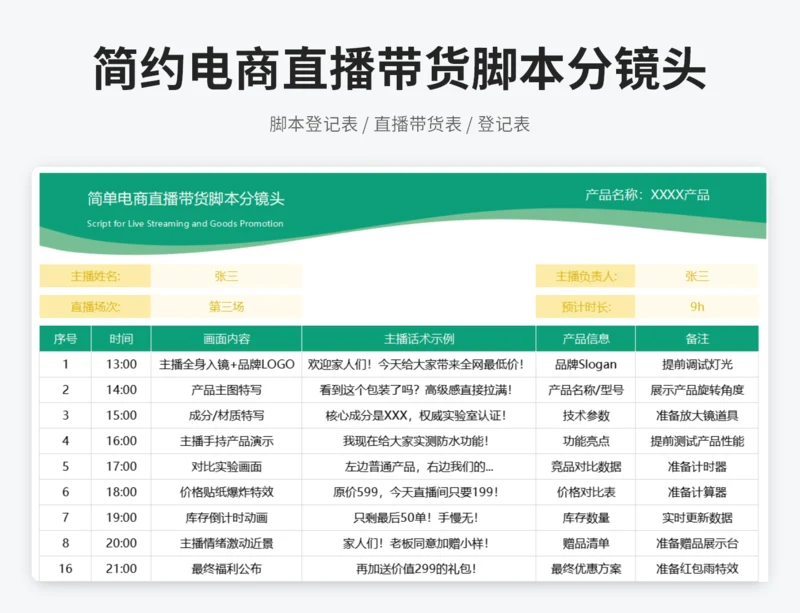Click the banner heading 简单电商直播带货脚本分镜头
This screenshot has height=613, width=800.
(186, 198)
